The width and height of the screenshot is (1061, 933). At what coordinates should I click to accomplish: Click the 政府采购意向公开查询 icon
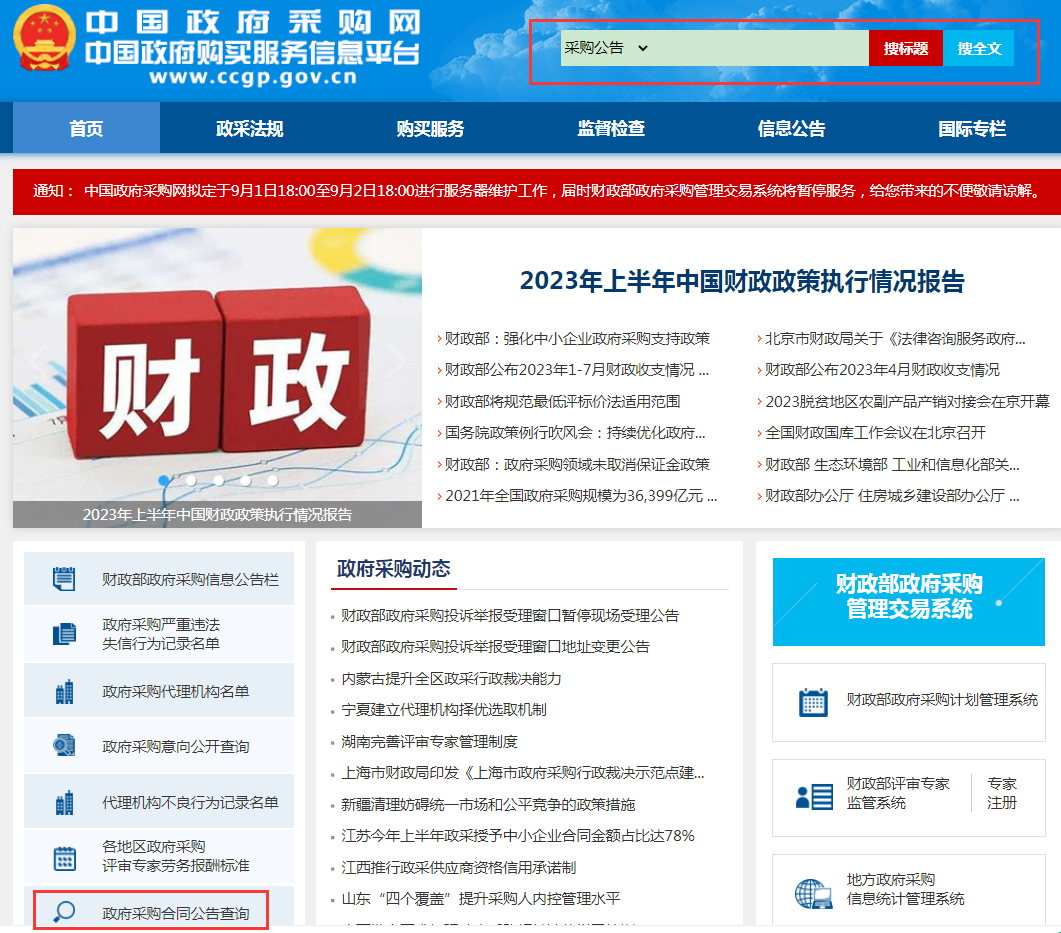click(x=64, y=746)
